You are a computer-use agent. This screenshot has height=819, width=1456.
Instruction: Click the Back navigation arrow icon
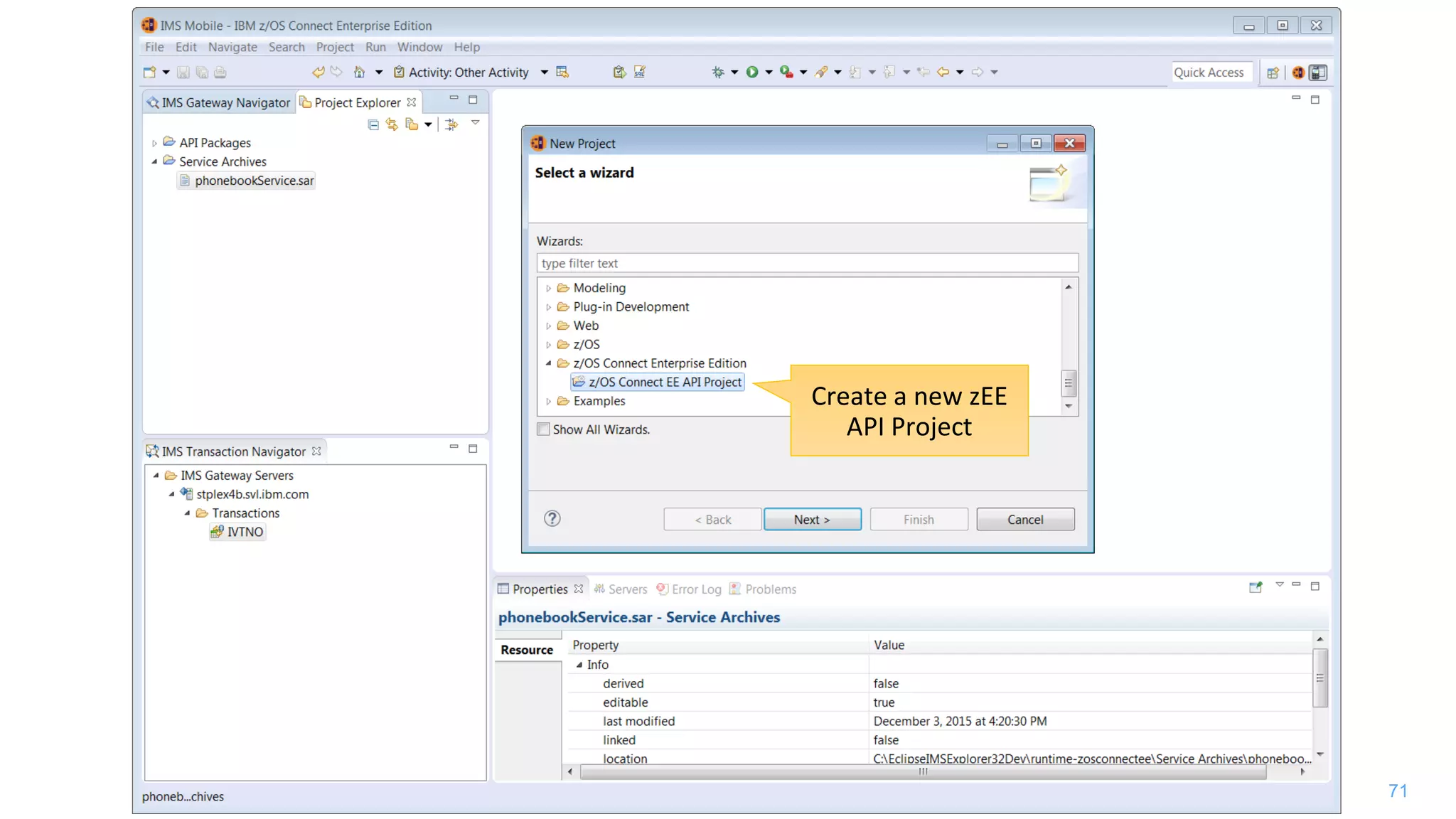click(x=943, y=72)
